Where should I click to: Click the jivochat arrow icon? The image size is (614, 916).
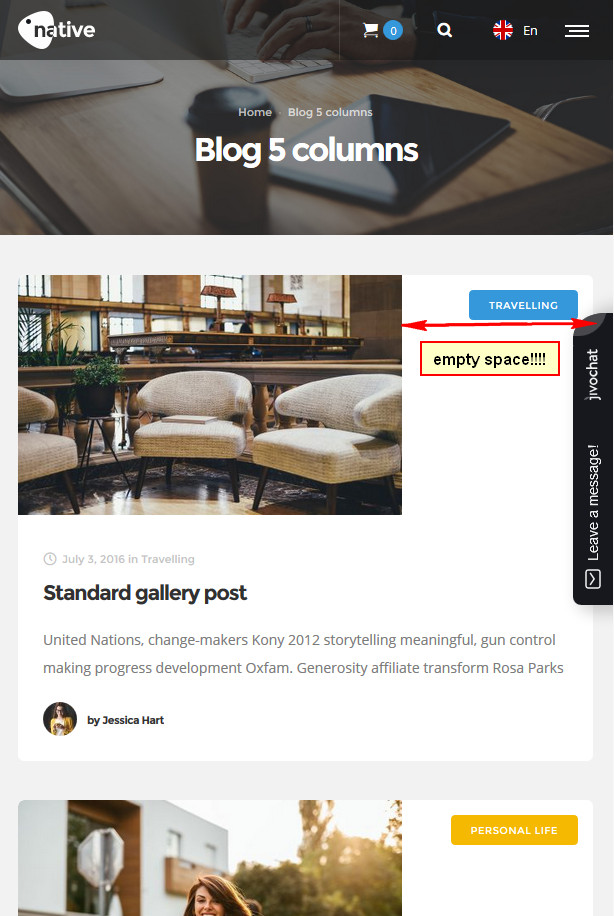tap(592, 579)
